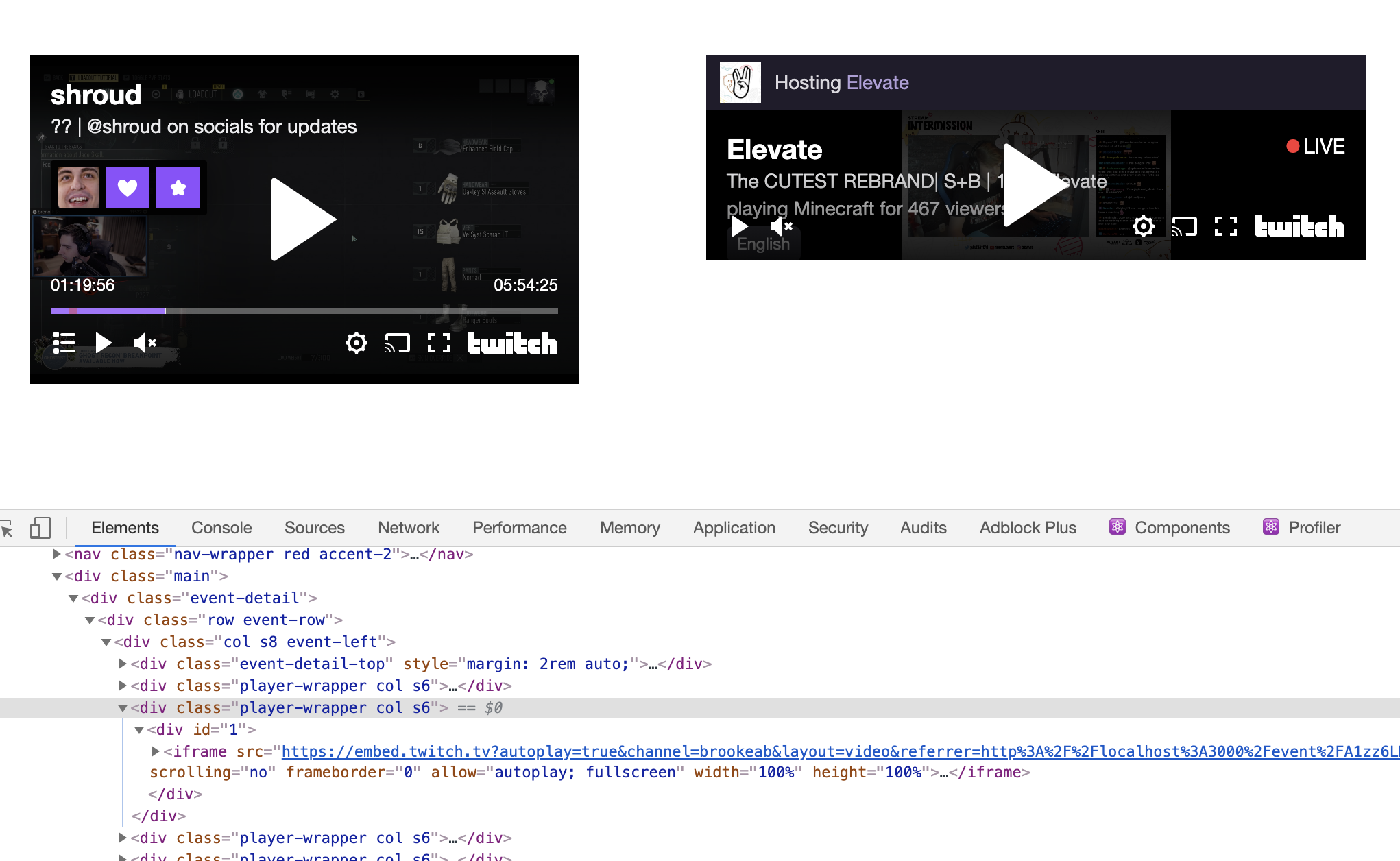Expand the event-detail-top div node
Screen dimensions: 1400x861
click(x=123, y=664)
